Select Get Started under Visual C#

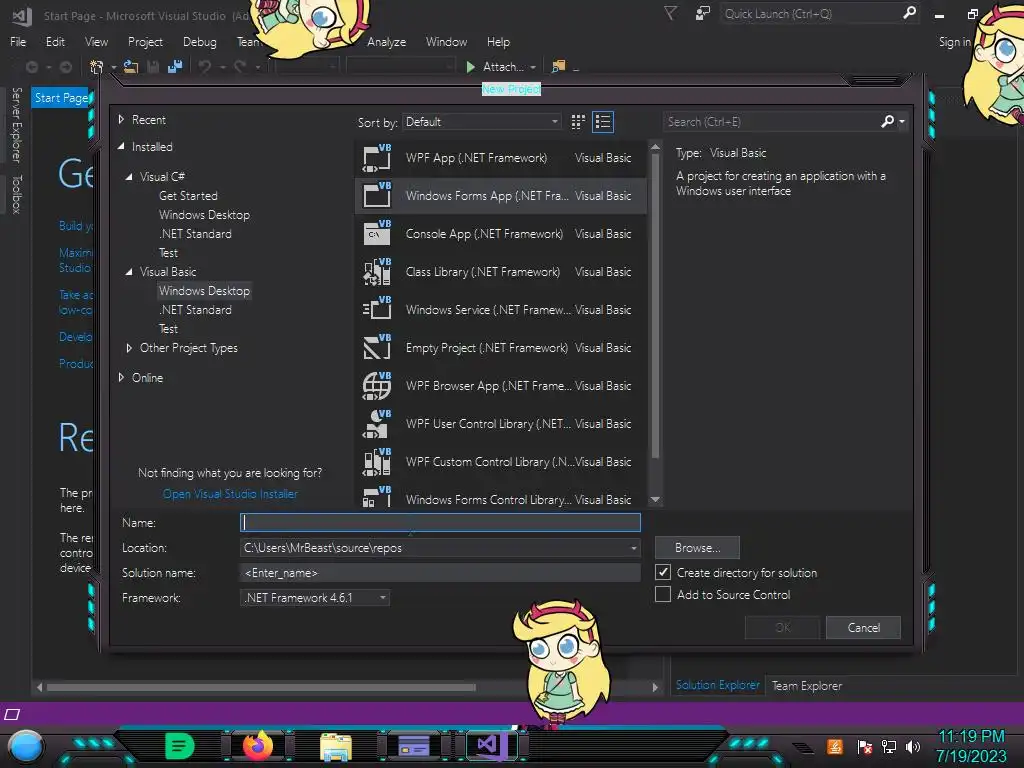188,196
